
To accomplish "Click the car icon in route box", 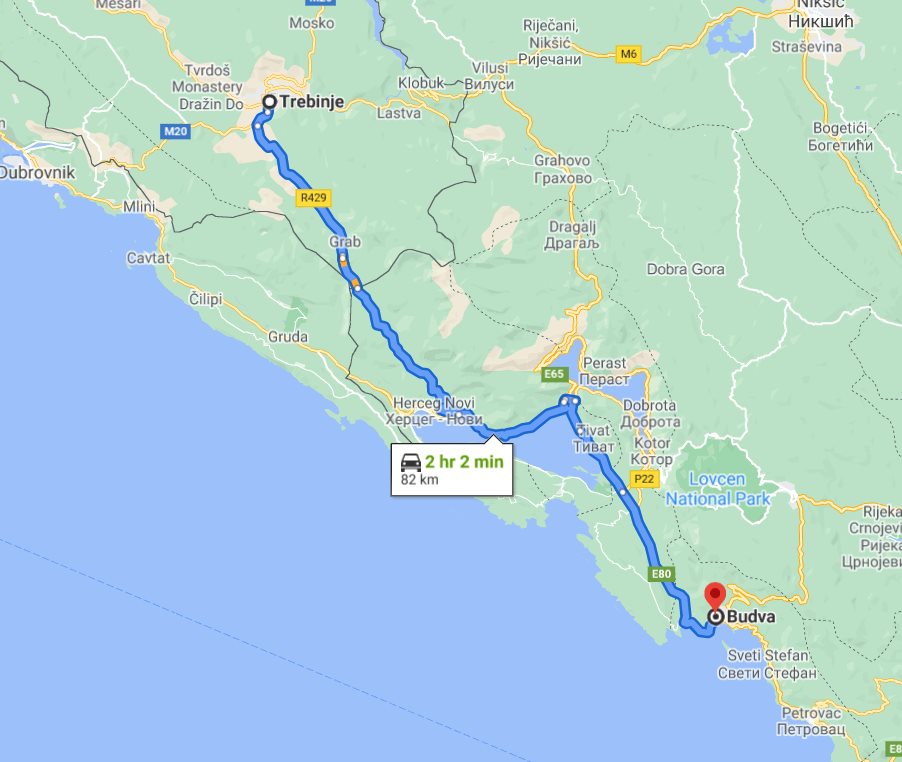I will click(x=411, y=462).
